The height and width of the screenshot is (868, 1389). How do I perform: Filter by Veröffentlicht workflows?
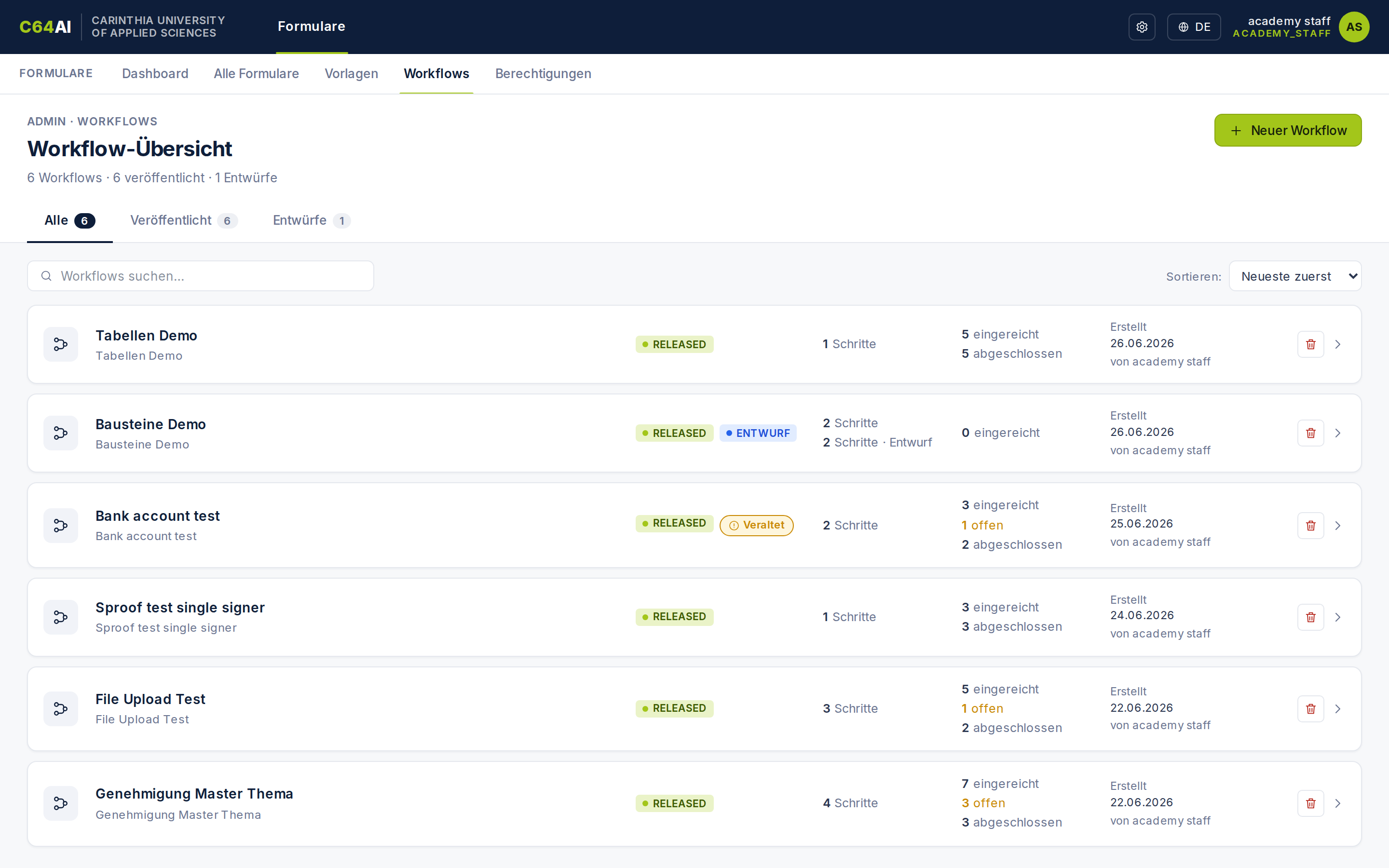[184, 220]
